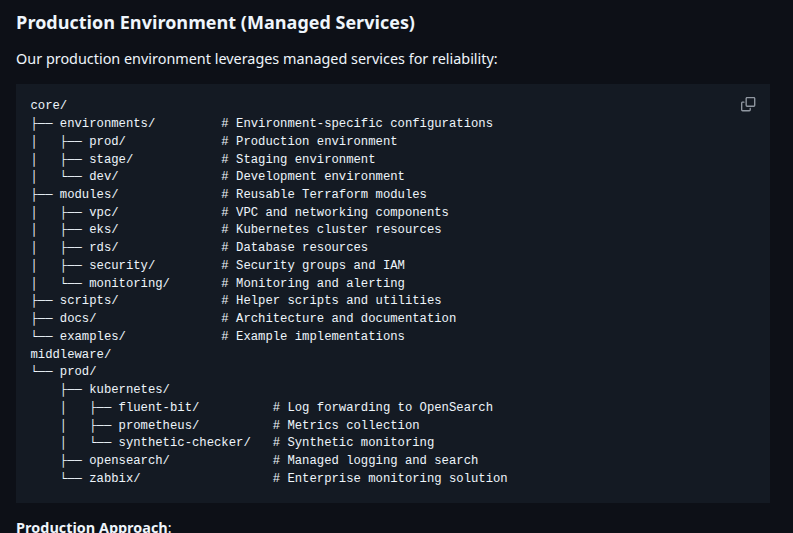Click the 'dev/' directory text

(x=104, y=176)
